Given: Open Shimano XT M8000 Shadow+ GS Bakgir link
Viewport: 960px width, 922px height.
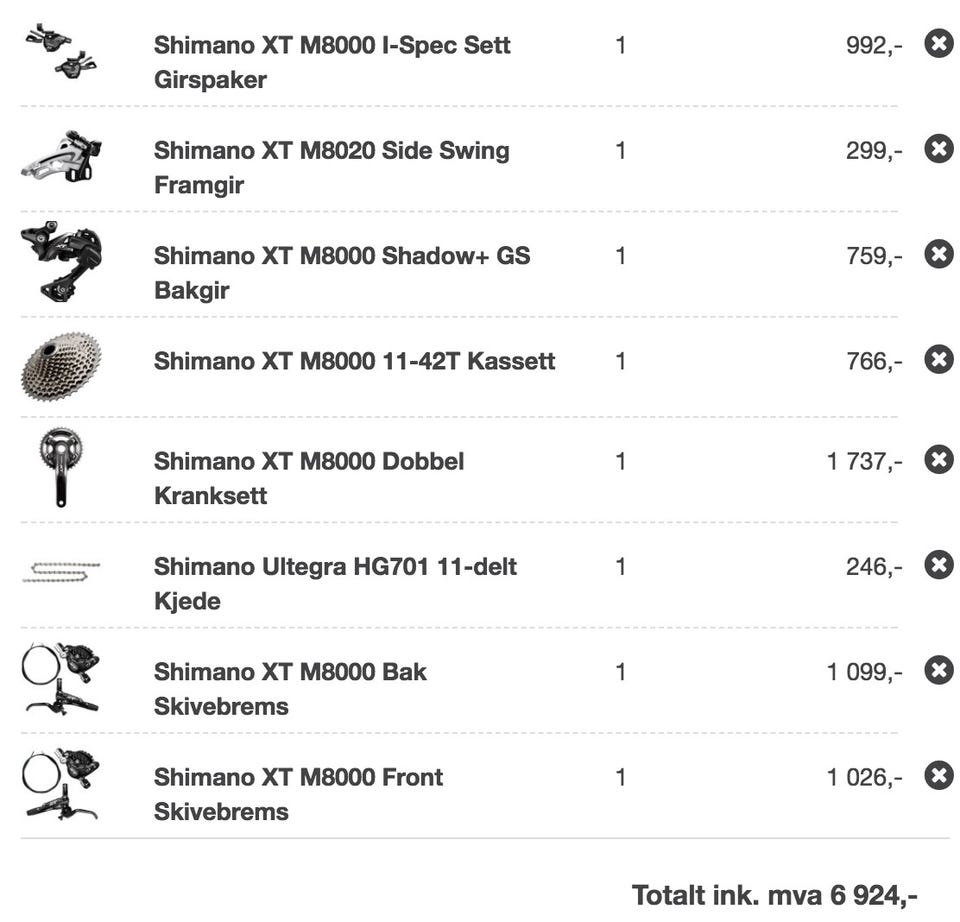Looking at the screenshot, I should pyautogui.click(x=342, y=273).
